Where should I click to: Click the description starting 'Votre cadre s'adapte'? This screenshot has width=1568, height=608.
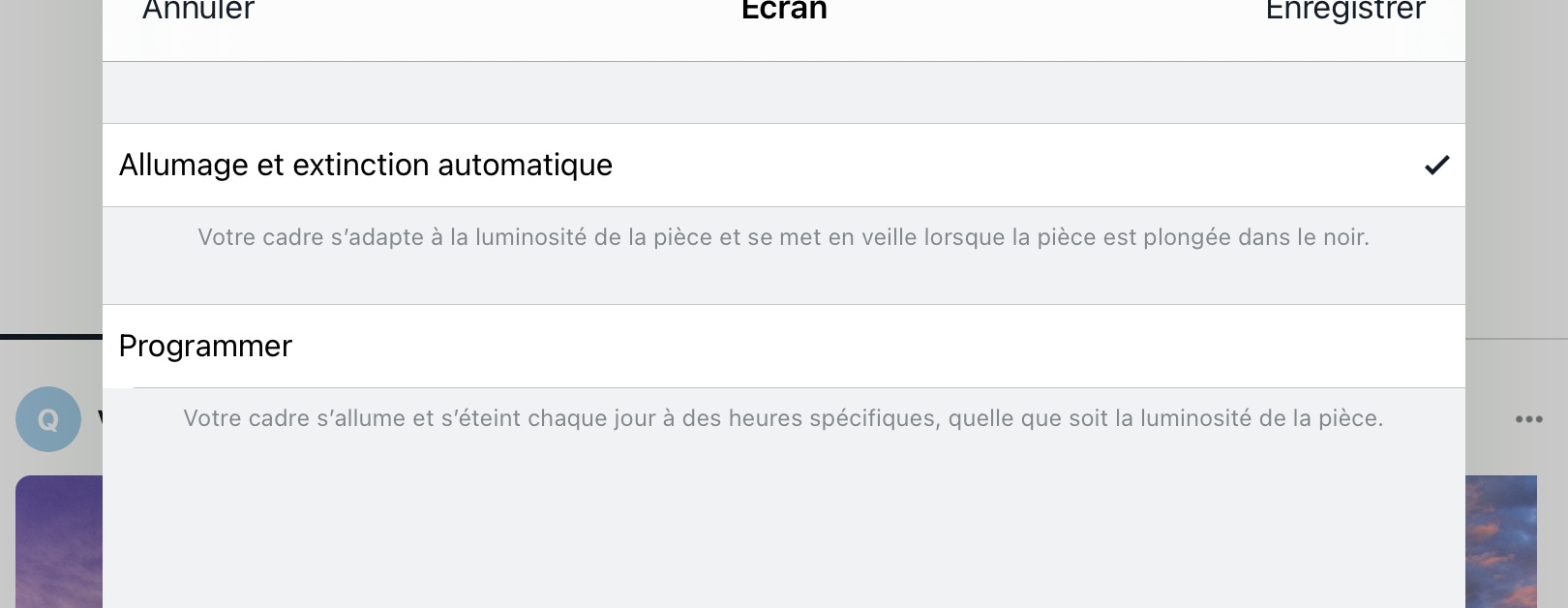coord(784,237)
